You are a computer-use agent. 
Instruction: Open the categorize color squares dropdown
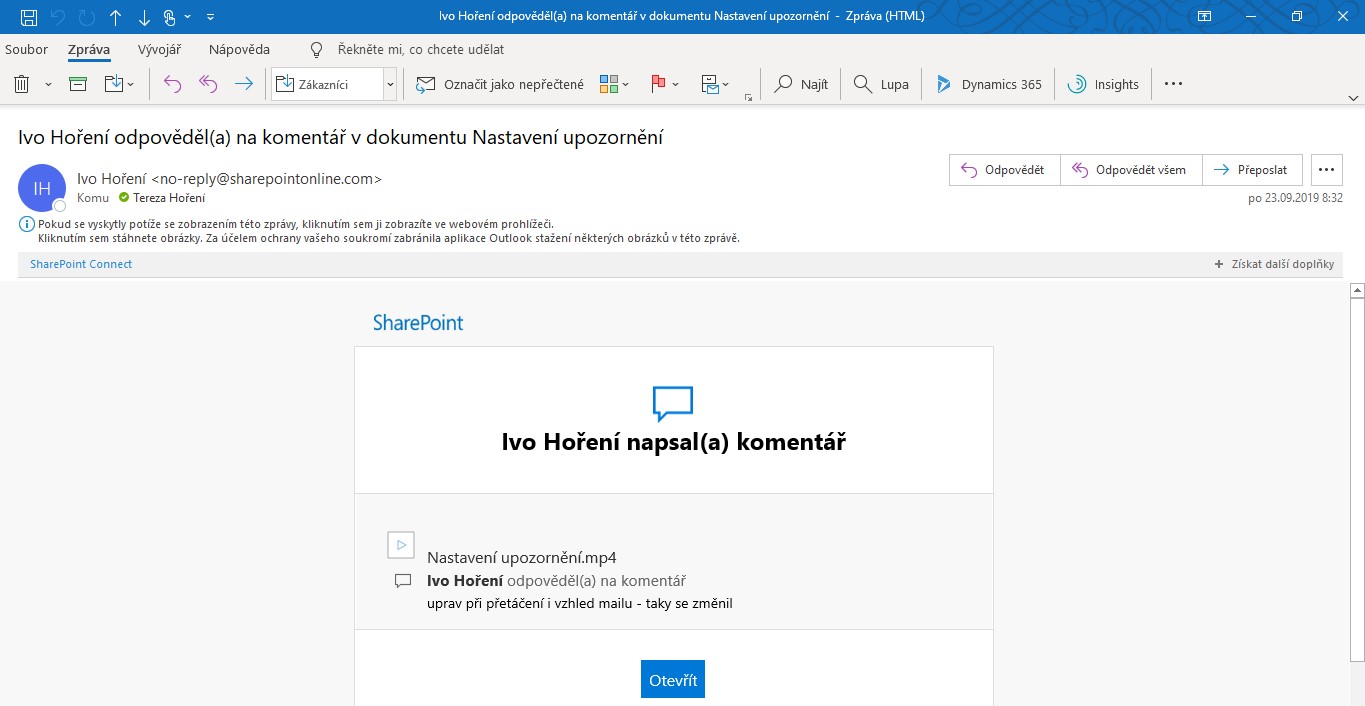614,85
